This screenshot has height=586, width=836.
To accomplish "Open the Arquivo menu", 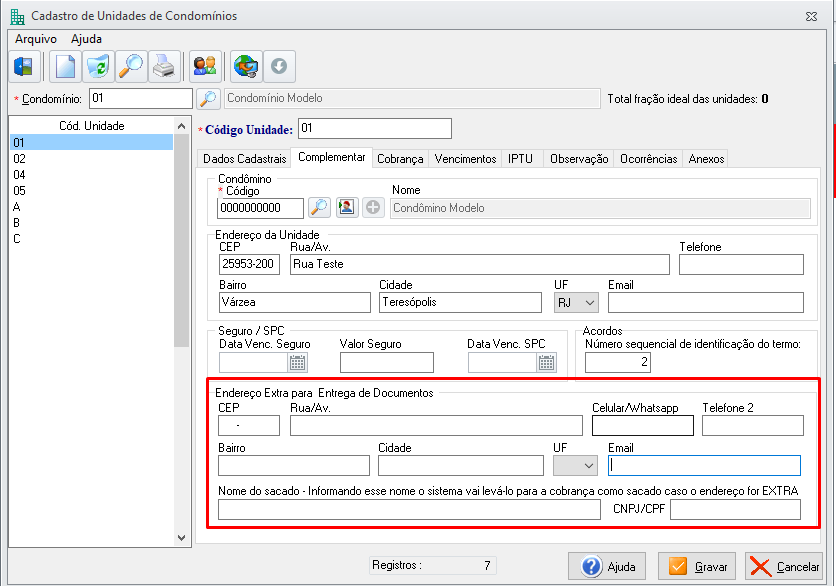I will (x=36, y=39).
